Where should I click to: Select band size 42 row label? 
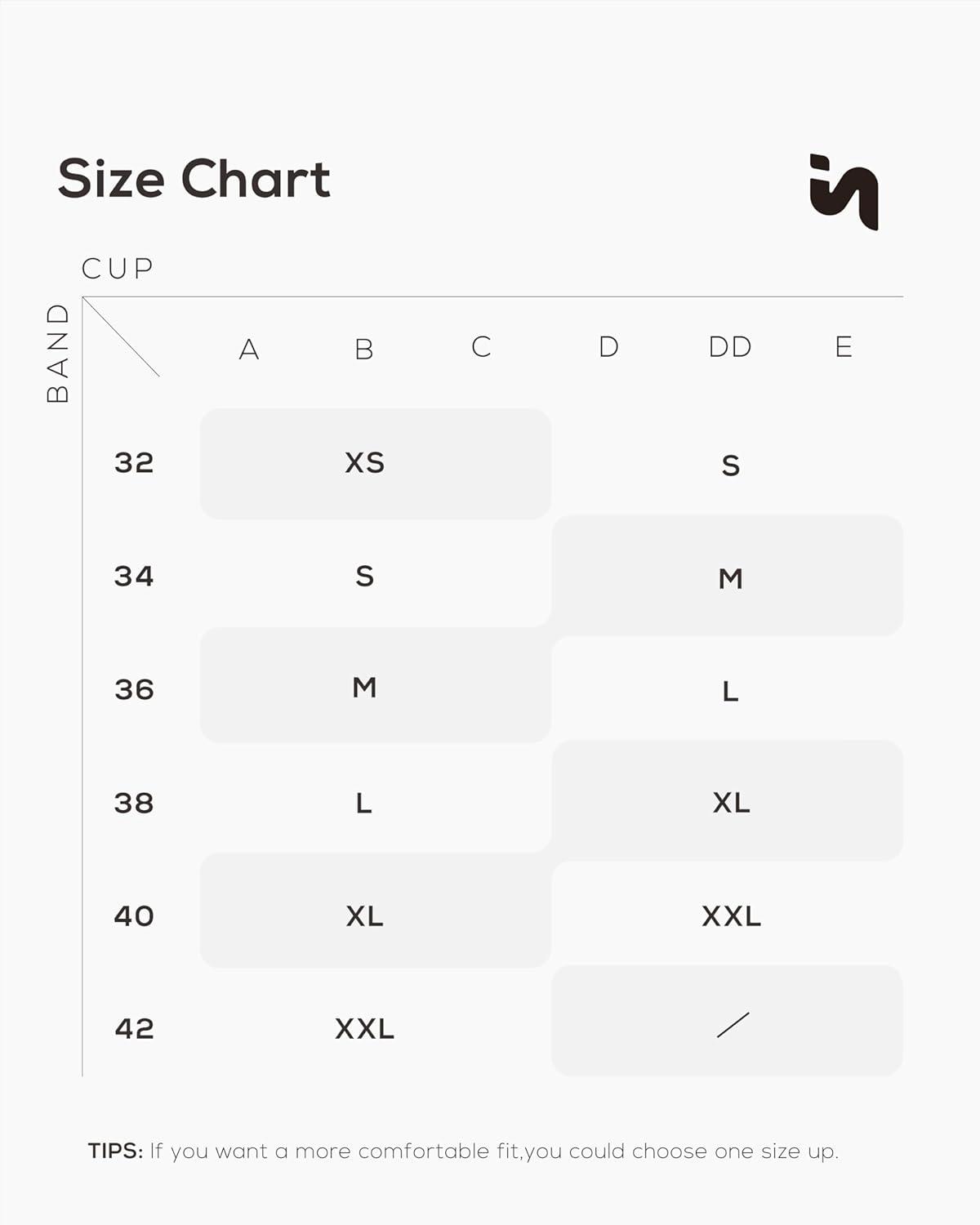(134, 1028)
